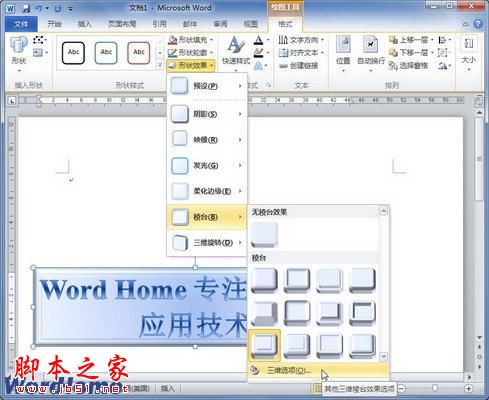Image resolution: width=489 pixels, height=400 pixels.
Task: Open the 形状效果 dropdown button
Action: 191,66
